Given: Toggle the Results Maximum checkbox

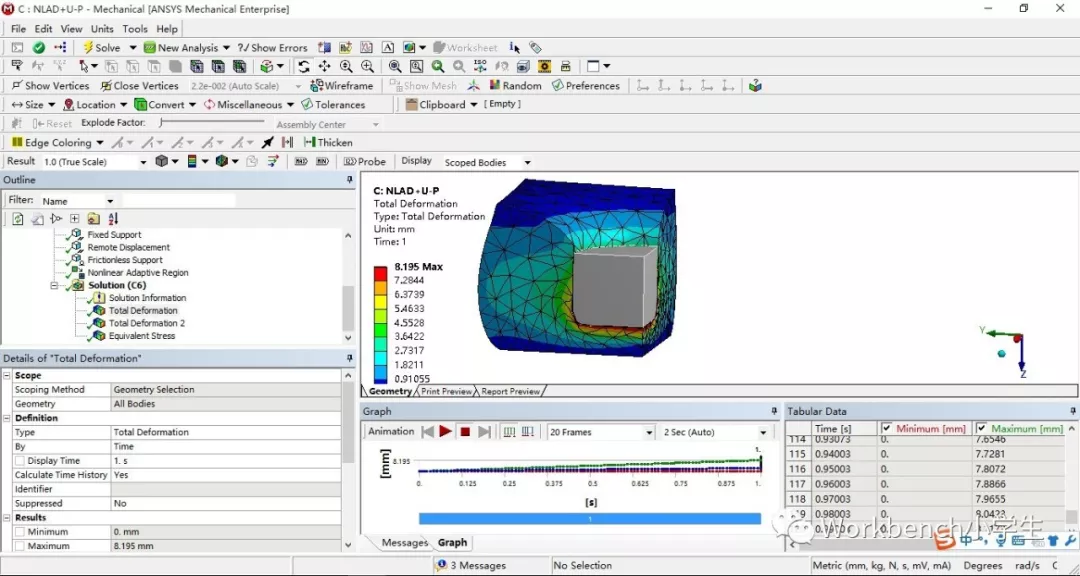Looking at the screenshot, I should pos(19,546).
